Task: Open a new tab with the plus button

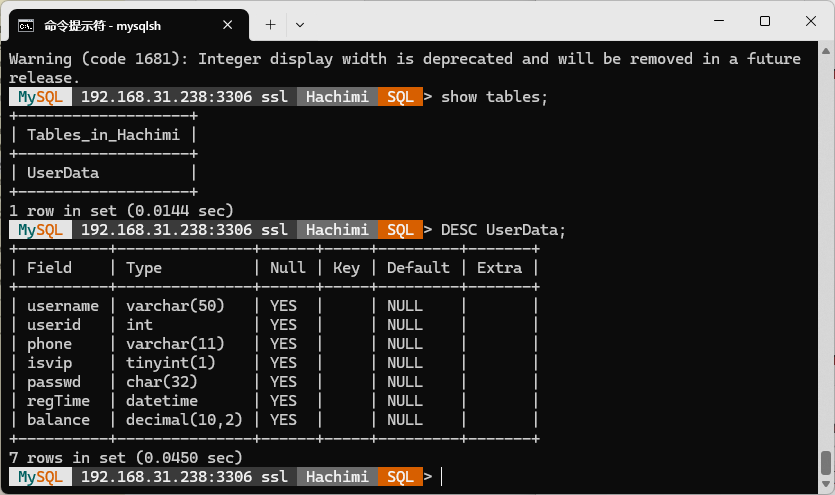Action: click(x=270, y=23)
